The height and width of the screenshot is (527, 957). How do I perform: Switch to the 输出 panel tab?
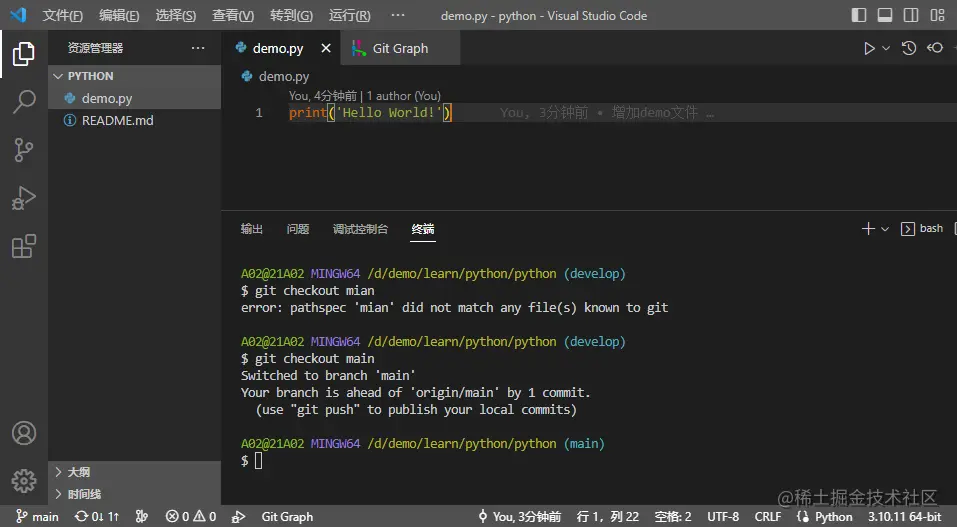pyautogui.click(x=251, y=229)
